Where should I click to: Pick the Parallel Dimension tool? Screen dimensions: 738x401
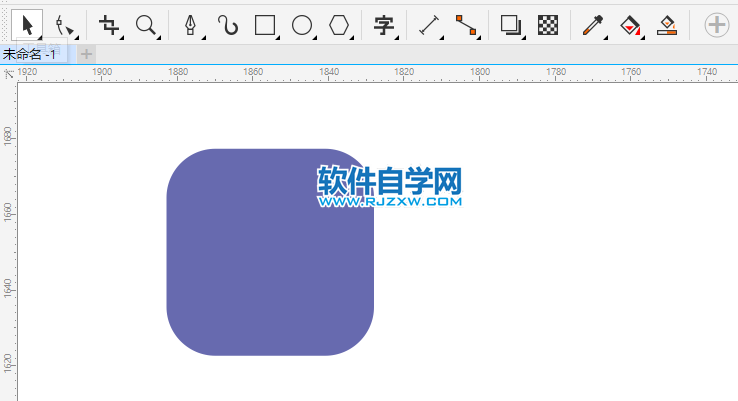(429, 25)
